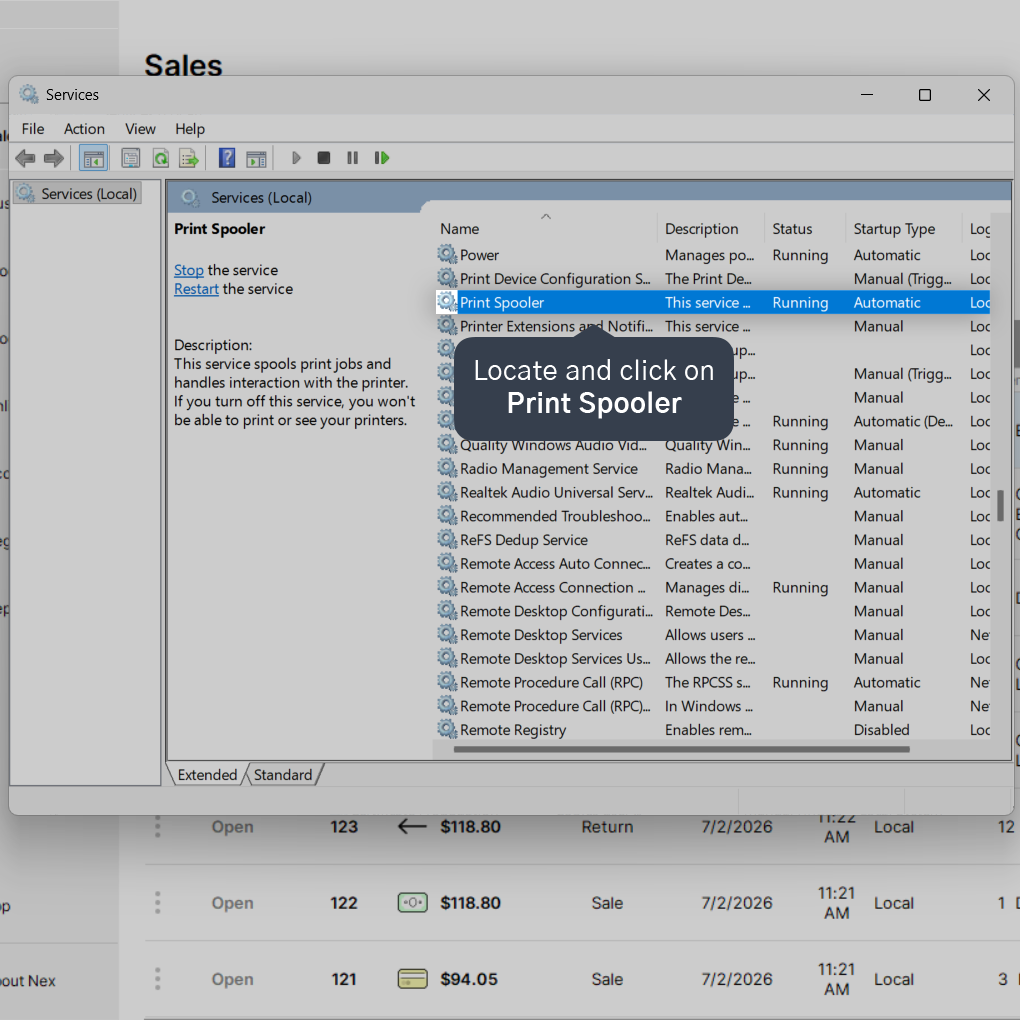1020x1020 pixels.
Task: Click the gear icon beside Radio Management Service
Action: click(x=447, y=468)
